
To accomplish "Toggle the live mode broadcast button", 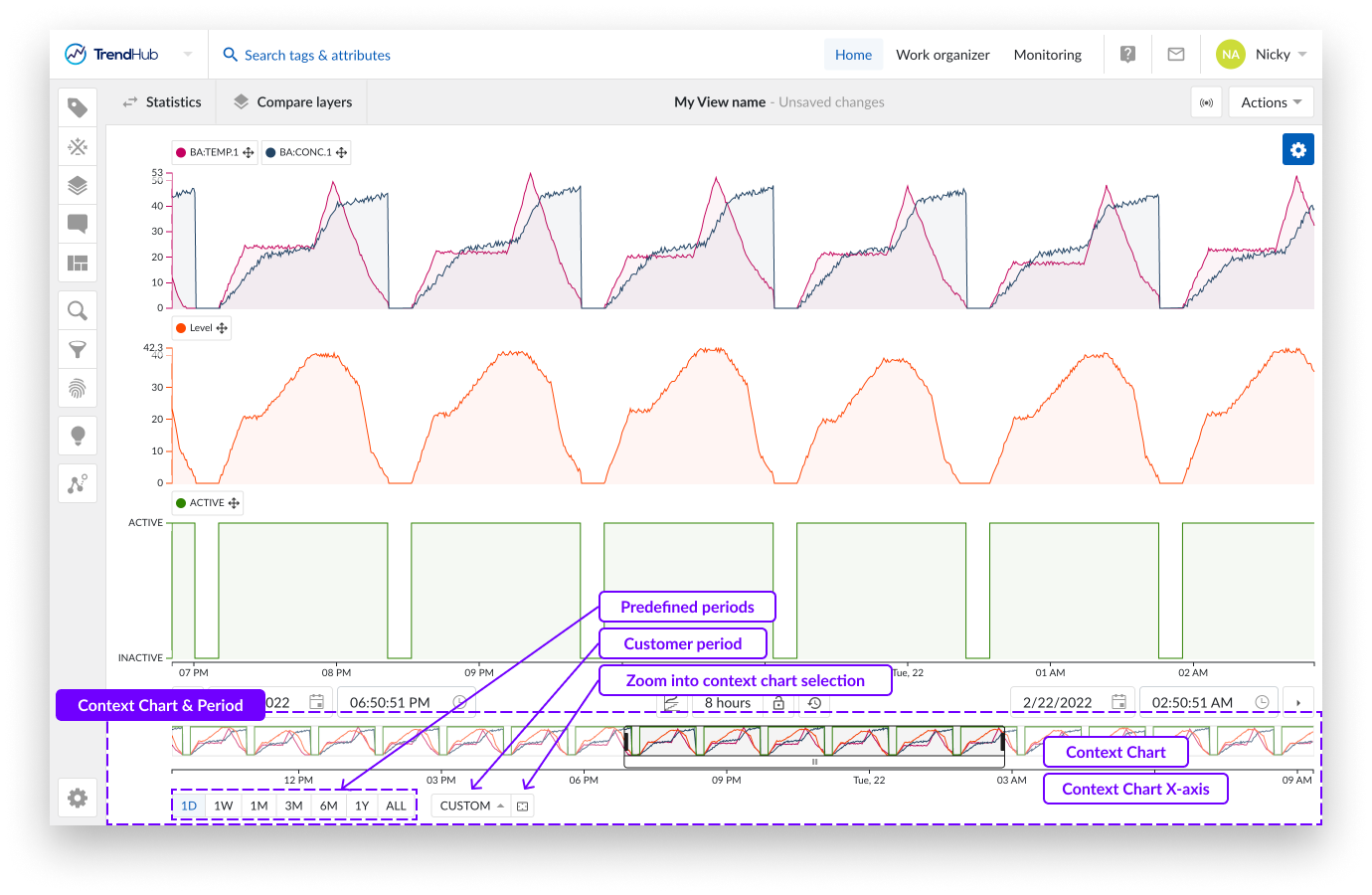I will [x=1206, y=102].
